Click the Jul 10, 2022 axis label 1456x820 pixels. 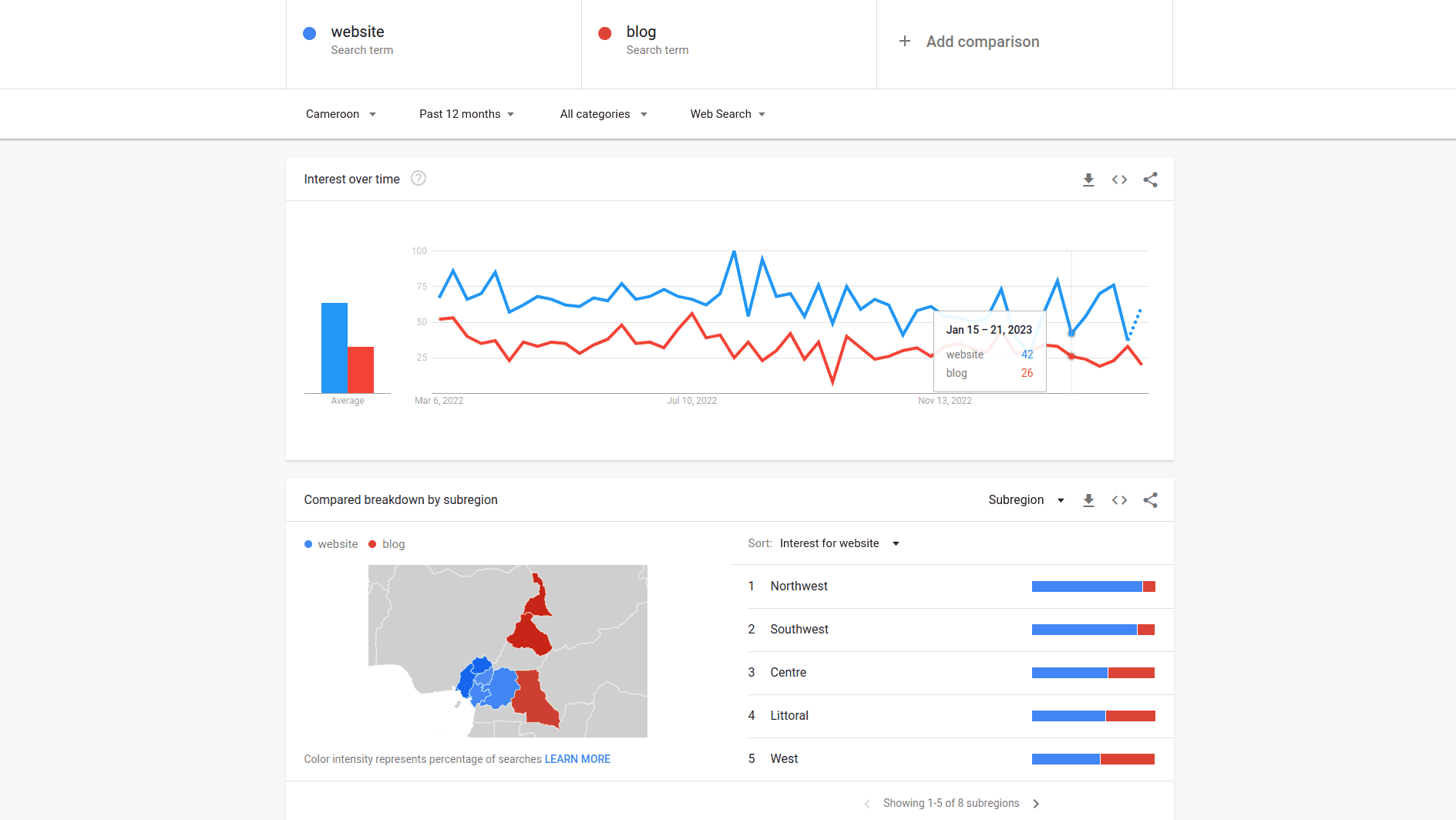[692, 401]
